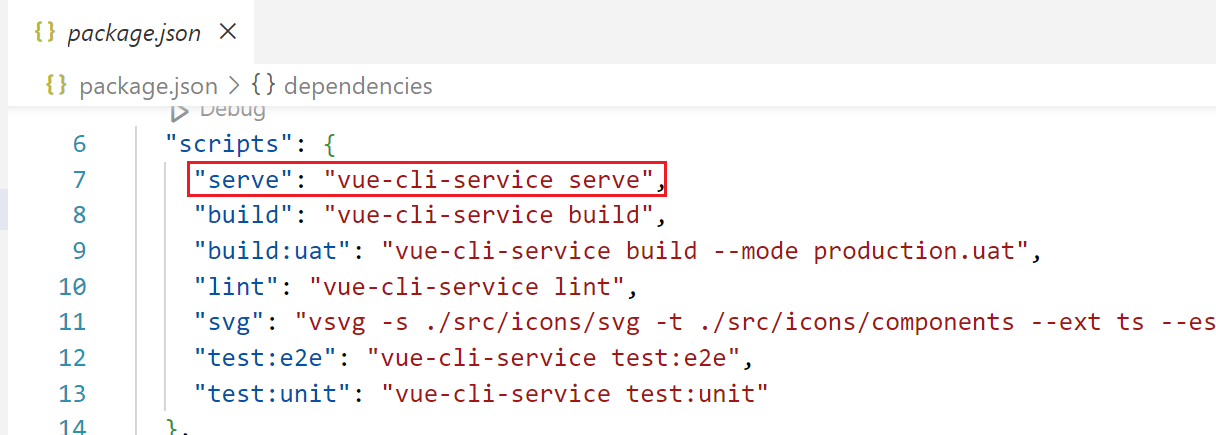Open the package.json breadcrumb item
This screenshot has width=1216, height=435.
[149, 86]
